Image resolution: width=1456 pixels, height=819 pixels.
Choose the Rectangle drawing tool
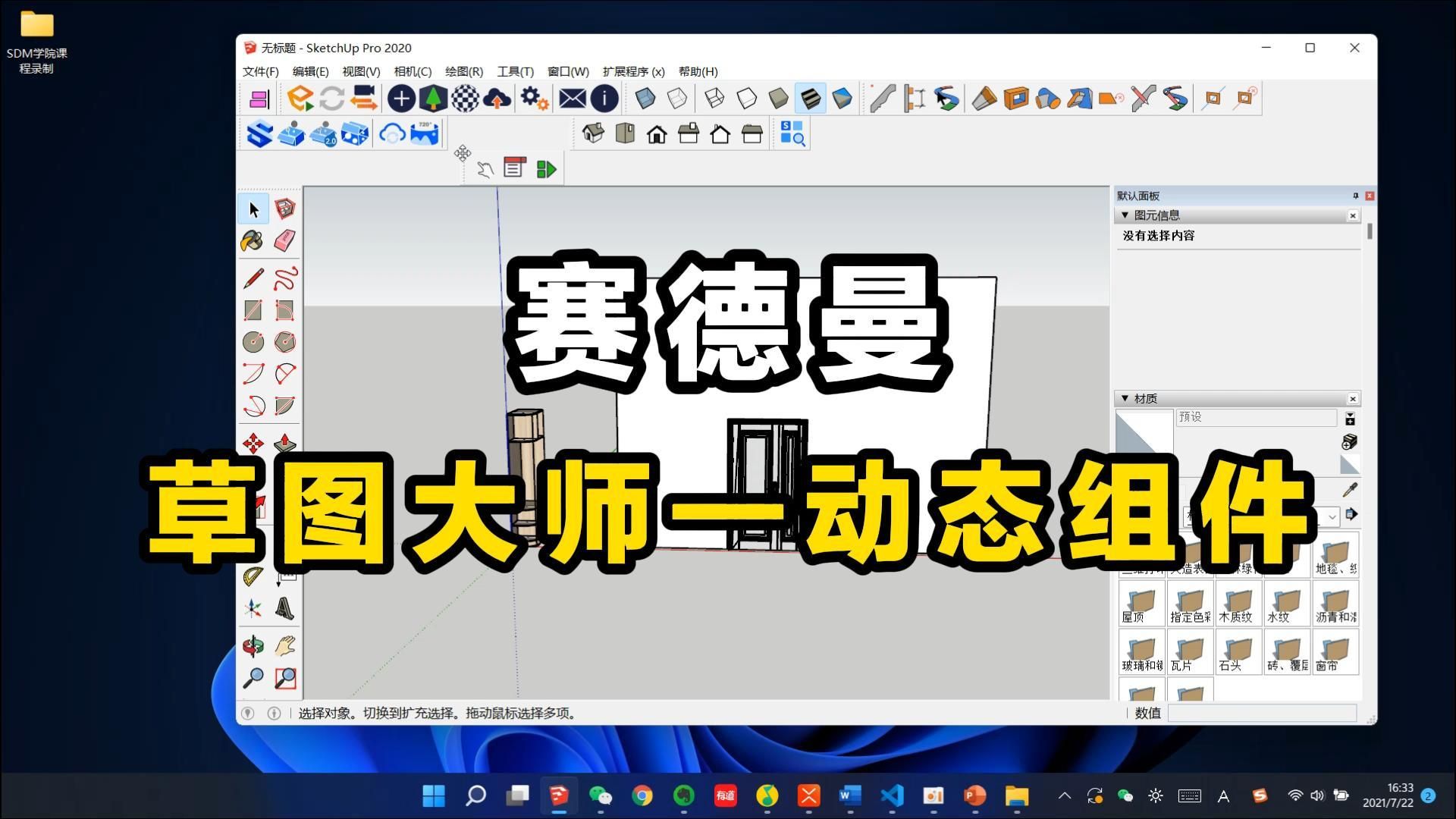coord(253,309)
